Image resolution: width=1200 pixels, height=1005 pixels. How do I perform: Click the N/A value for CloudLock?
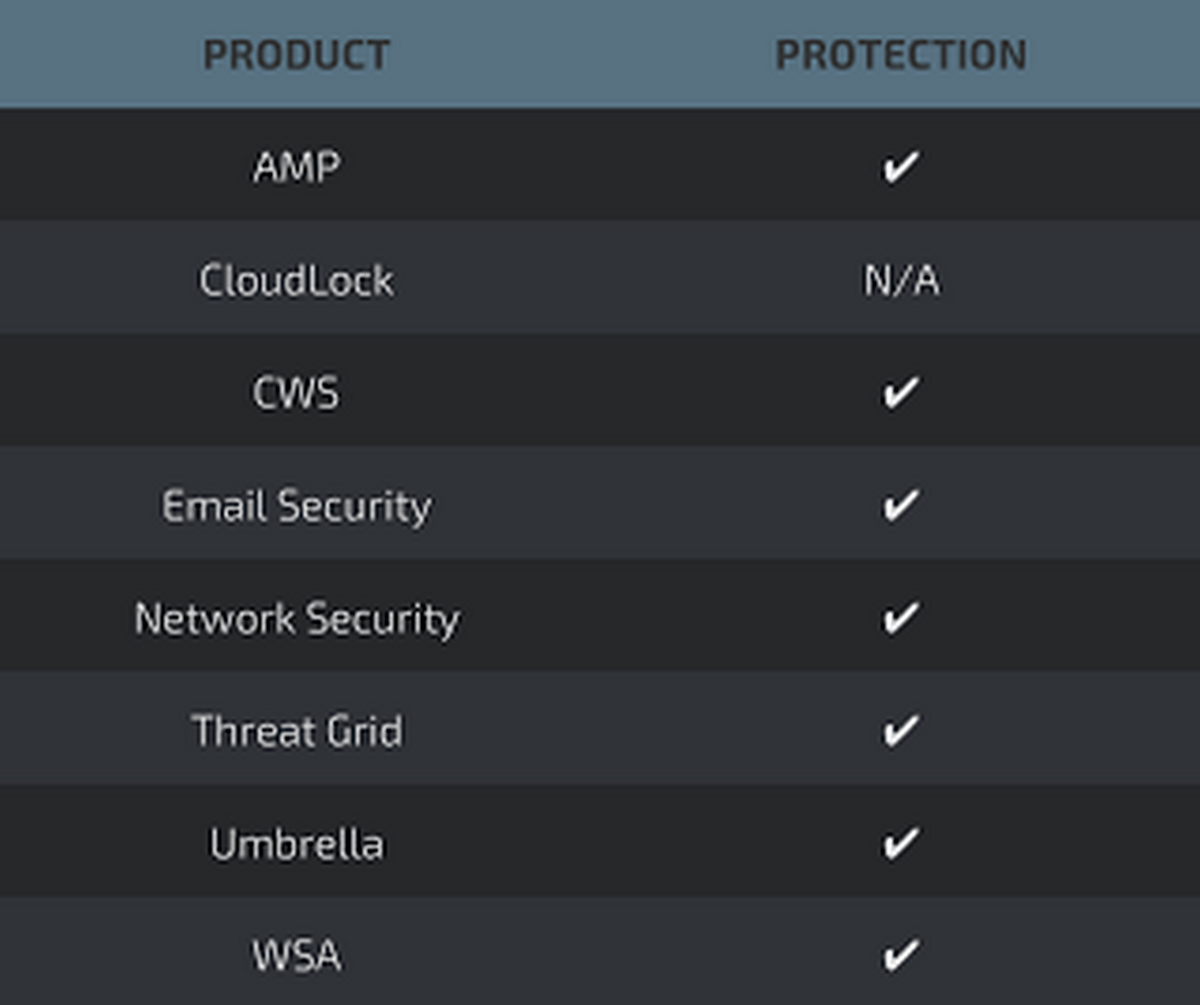pos(901,281)
